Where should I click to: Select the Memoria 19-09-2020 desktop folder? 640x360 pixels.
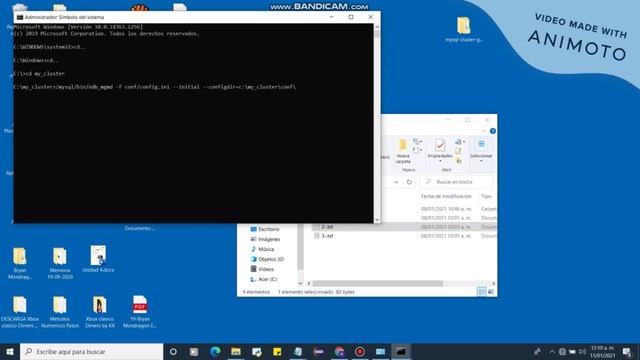[60, 263]
